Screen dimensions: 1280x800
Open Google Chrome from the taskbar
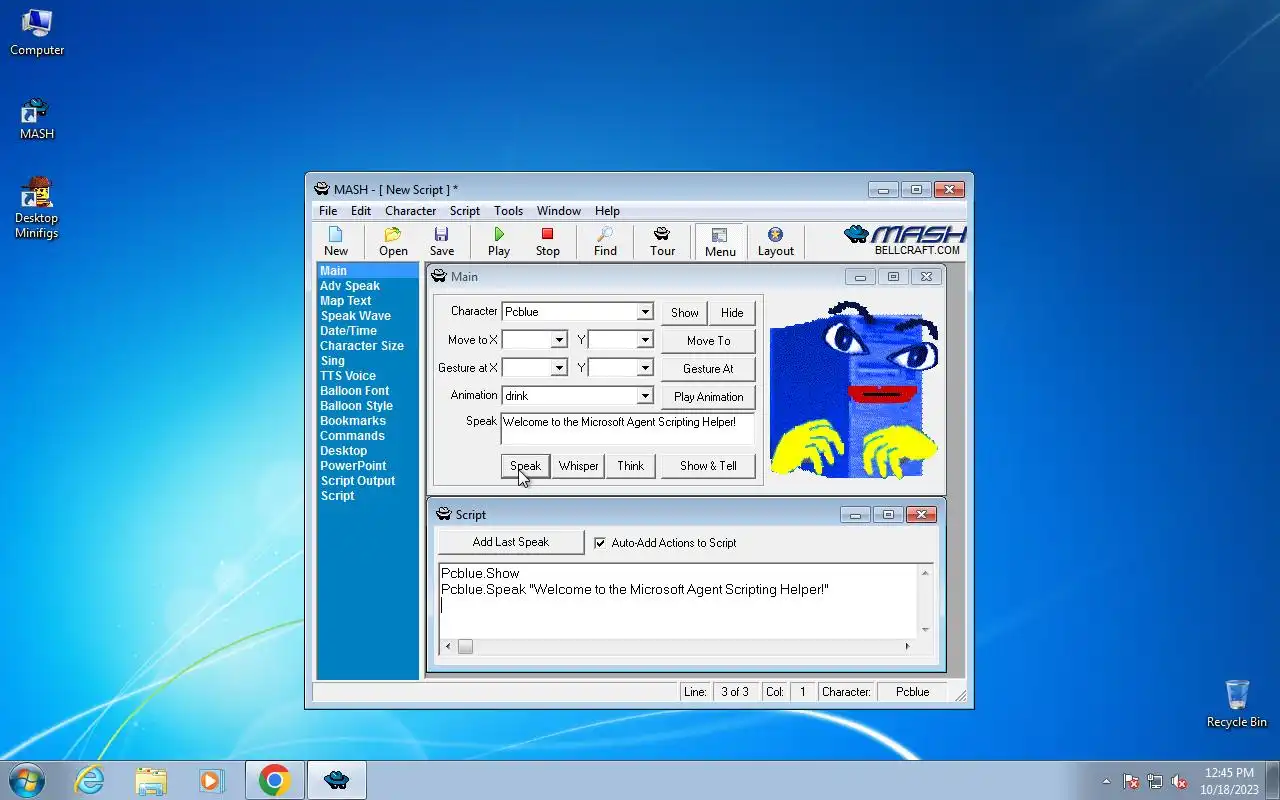coord(274,780)
